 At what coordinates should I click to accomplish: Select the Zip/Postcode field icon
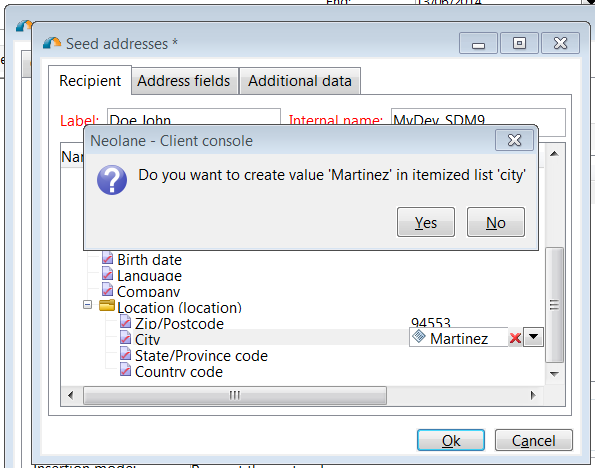point(125,321)
